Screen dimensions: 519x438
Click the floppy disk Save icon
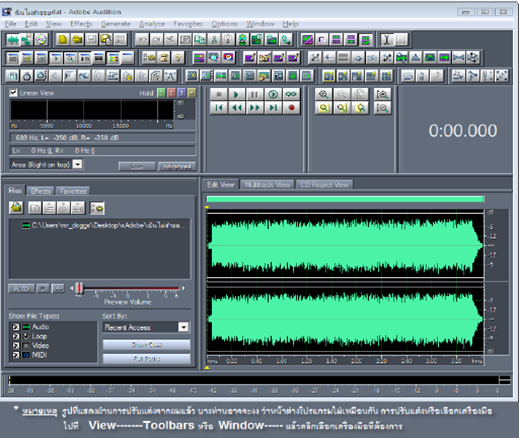91,40
